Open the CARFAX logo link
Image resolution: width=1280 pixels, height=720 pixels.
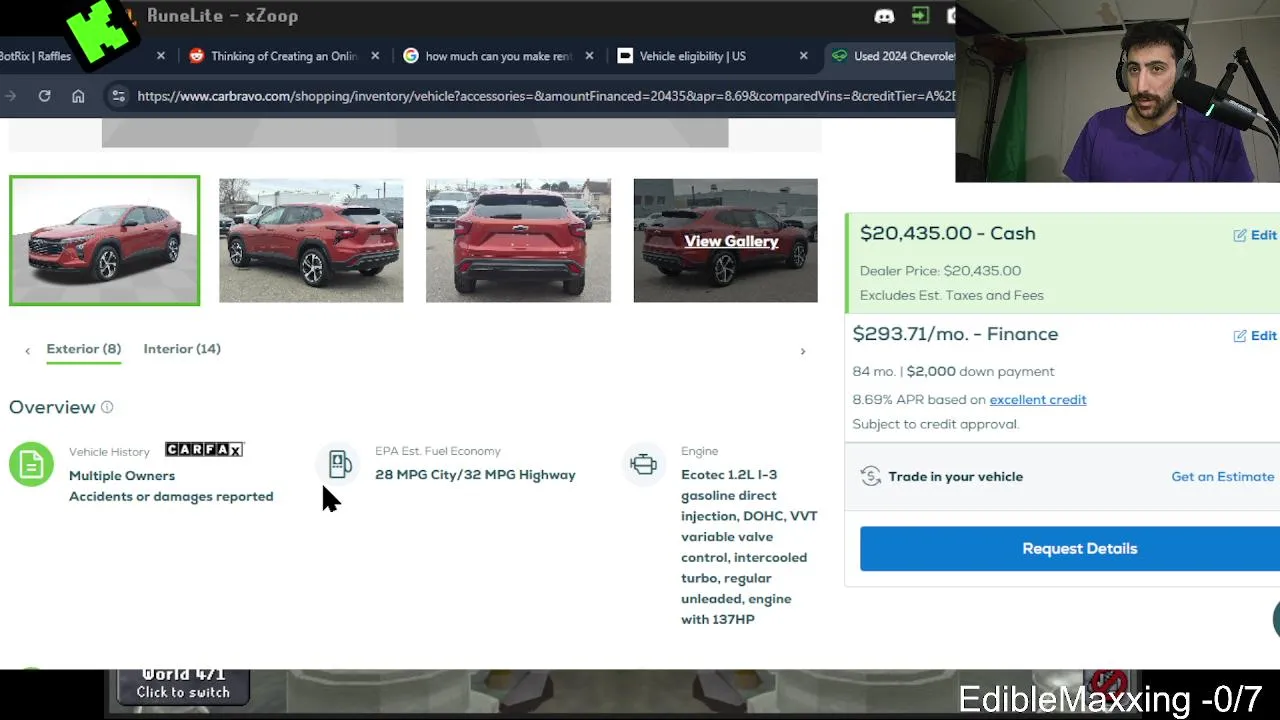[204, 450]
